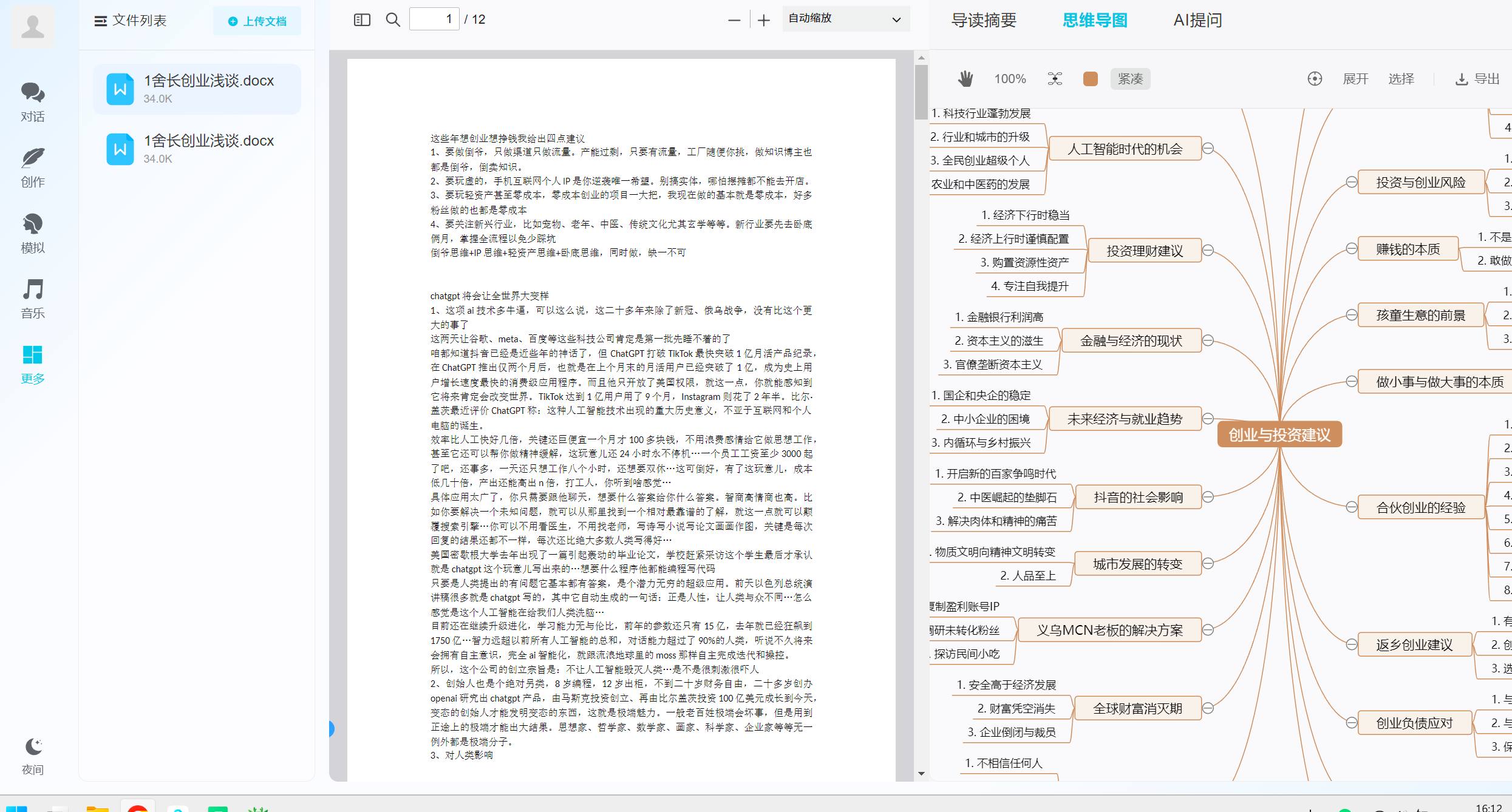Collapse 孩童生意的前景 node

tap(1352, 314)
